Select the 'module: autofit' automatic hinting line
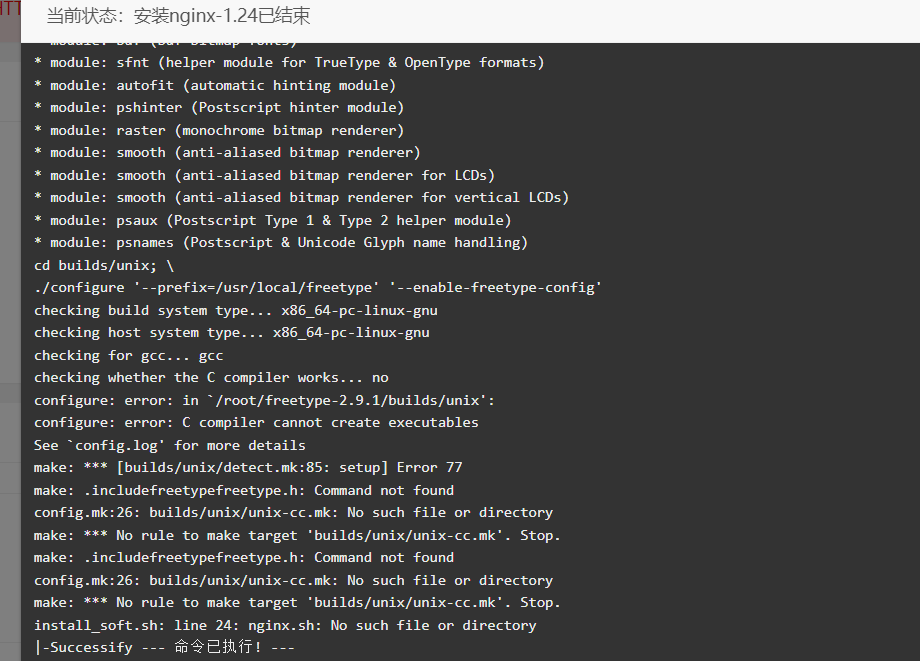 coord(215,86)
